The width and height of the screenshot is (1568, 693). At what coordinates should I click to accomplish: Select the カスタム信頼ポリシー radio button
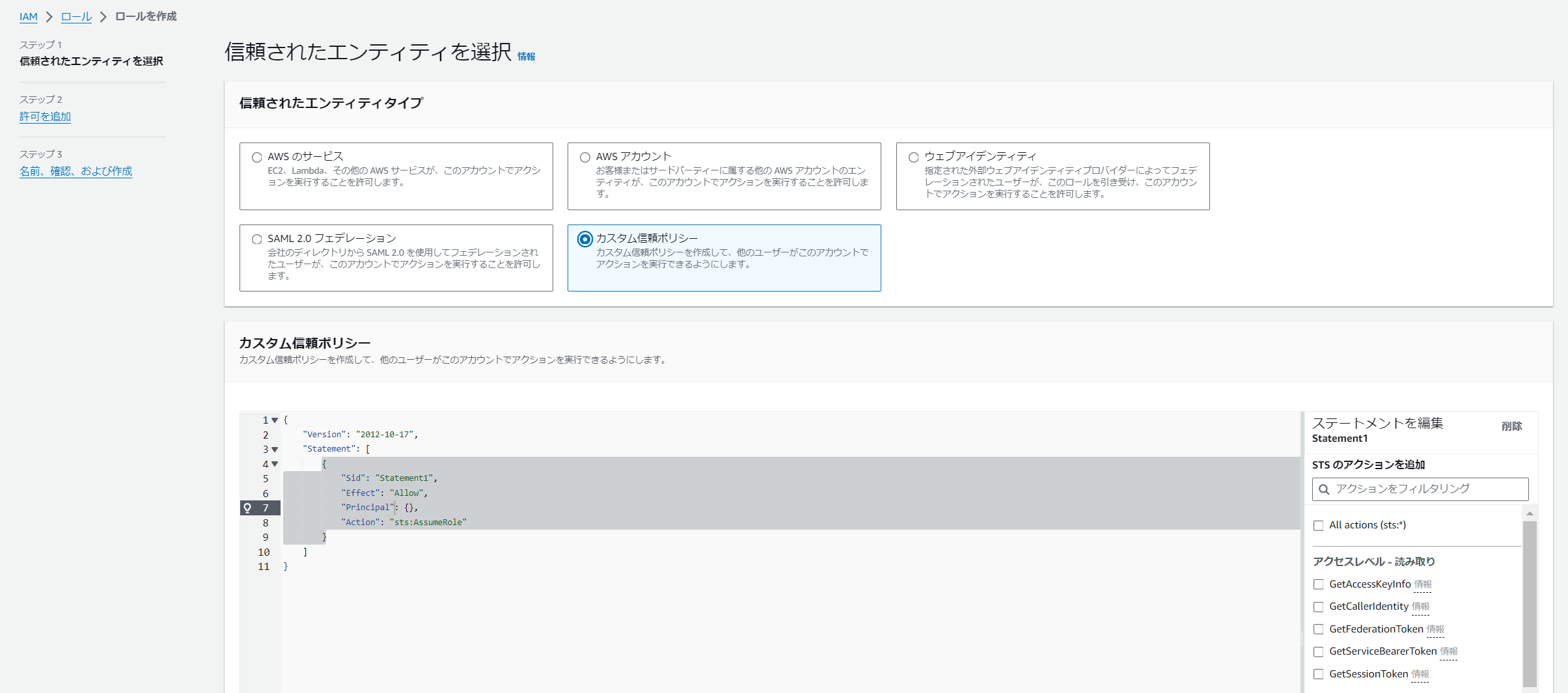tap(585, 239)
